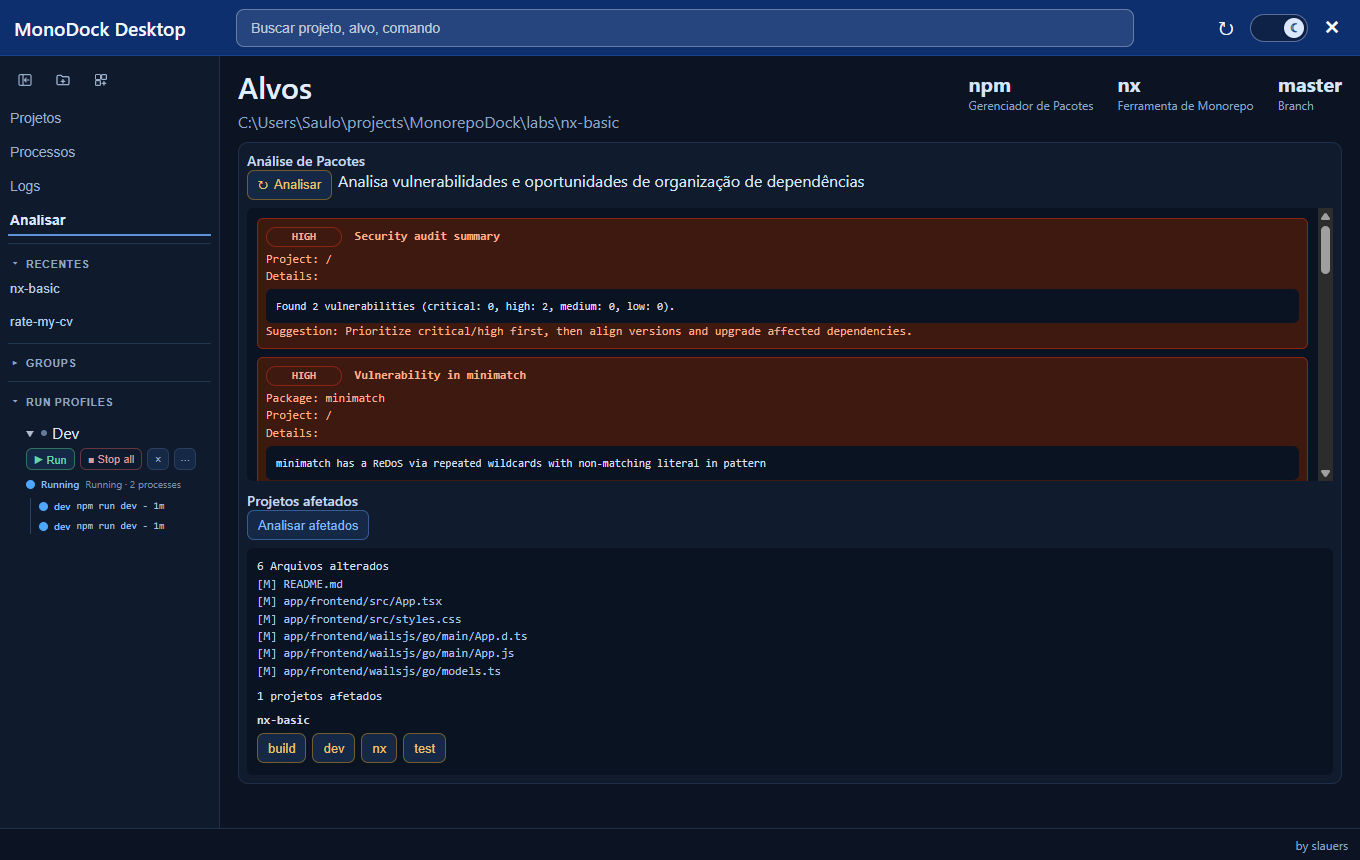Collapse the Dev profile tree
This screenshot has height=860, width=1360.
(x=30, y=434)
